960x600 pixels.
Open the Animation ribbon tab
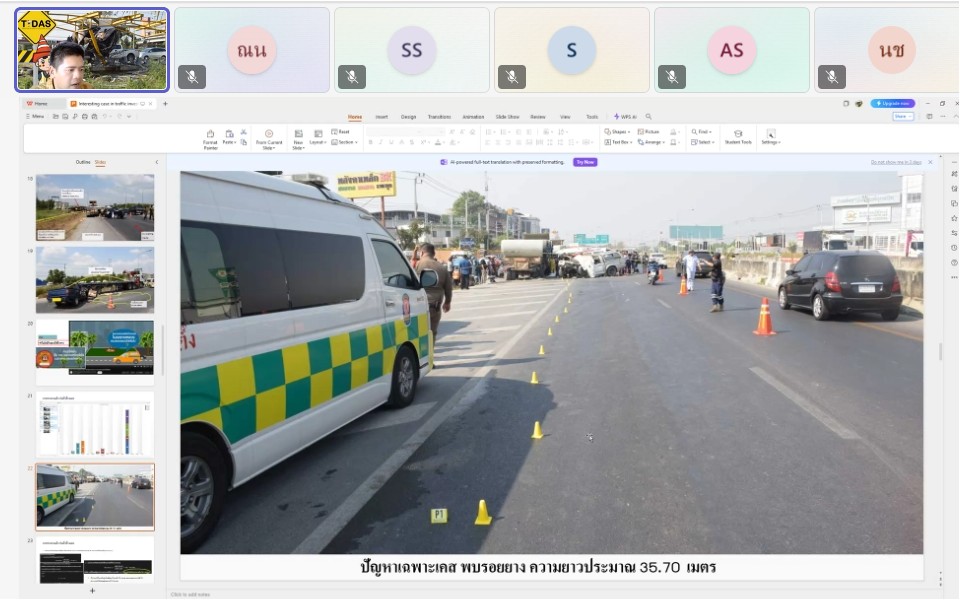pyautogui.click(x=473, y=116)
